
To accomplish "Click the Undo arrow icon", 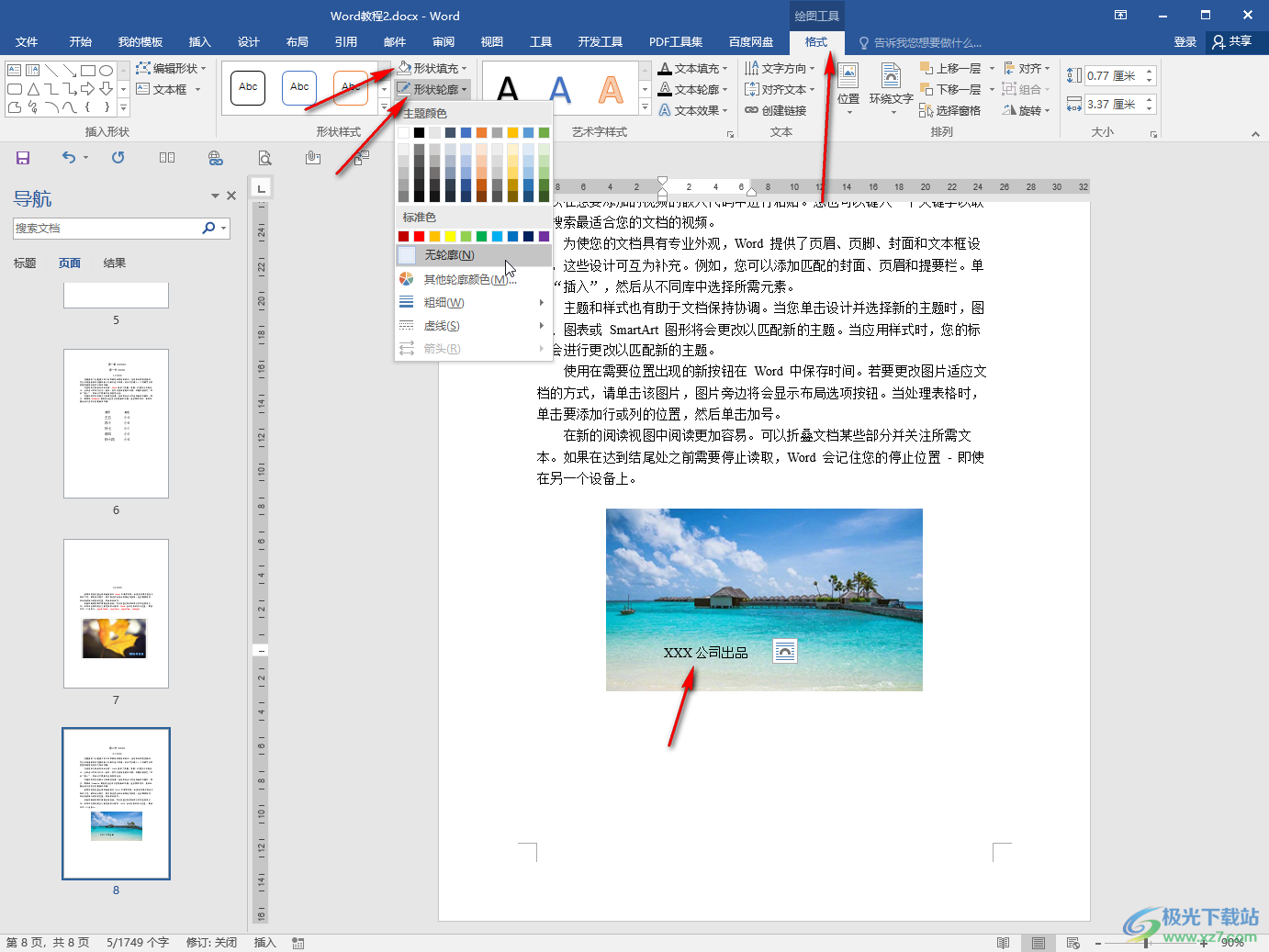I will click(x=69, y=158).
